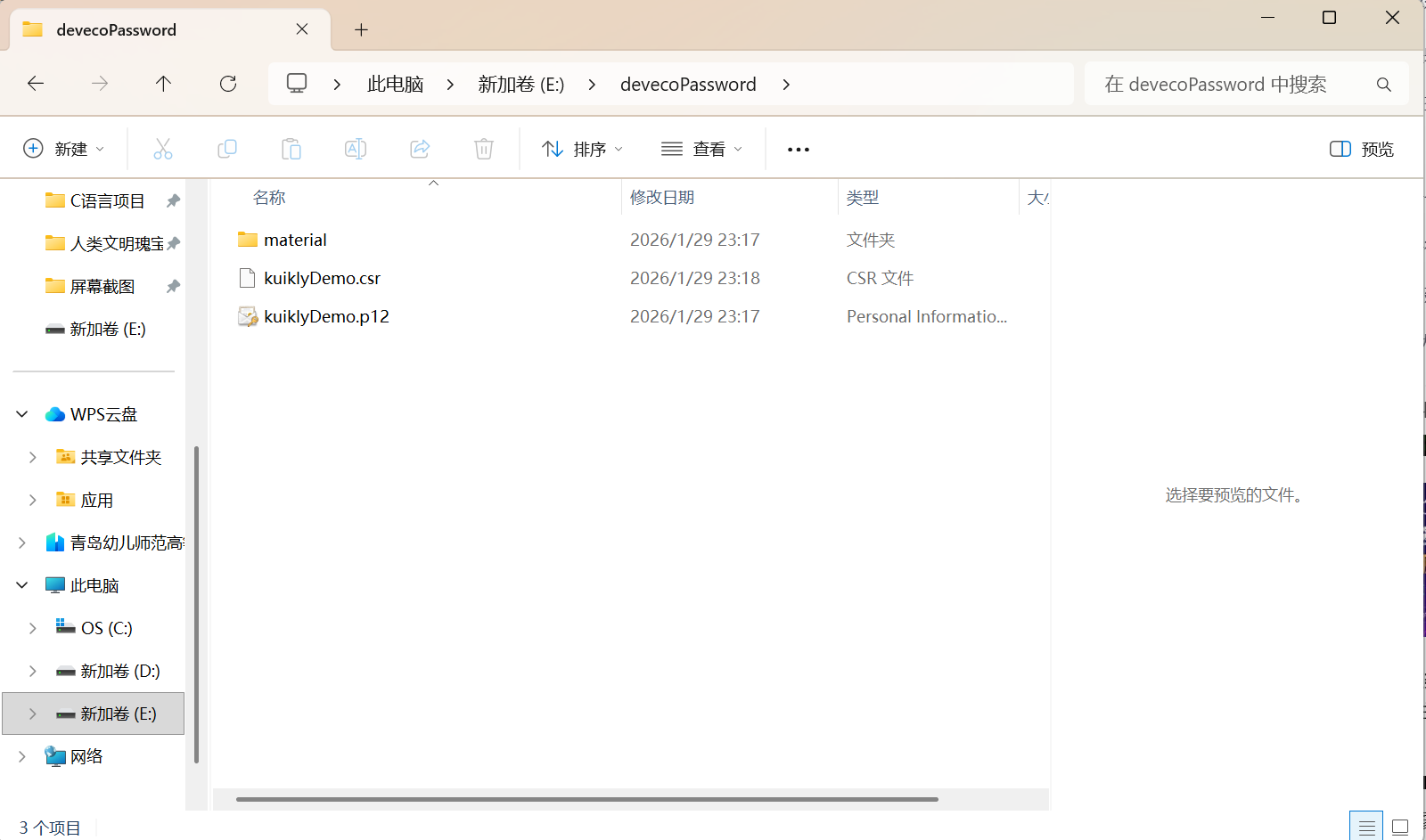The width and height of the screenshot is (1426, 840).
Task: Expand chevron after 新加卷 (E:) in address bar
Action: tap(592, 85)
